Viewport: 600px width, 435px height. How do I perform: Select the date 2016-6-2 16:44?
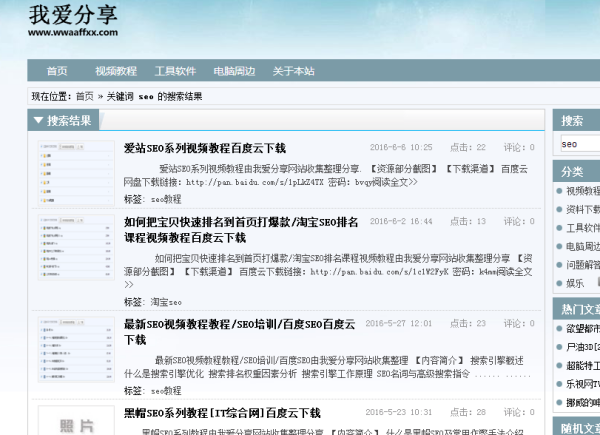tap(401, 221)
